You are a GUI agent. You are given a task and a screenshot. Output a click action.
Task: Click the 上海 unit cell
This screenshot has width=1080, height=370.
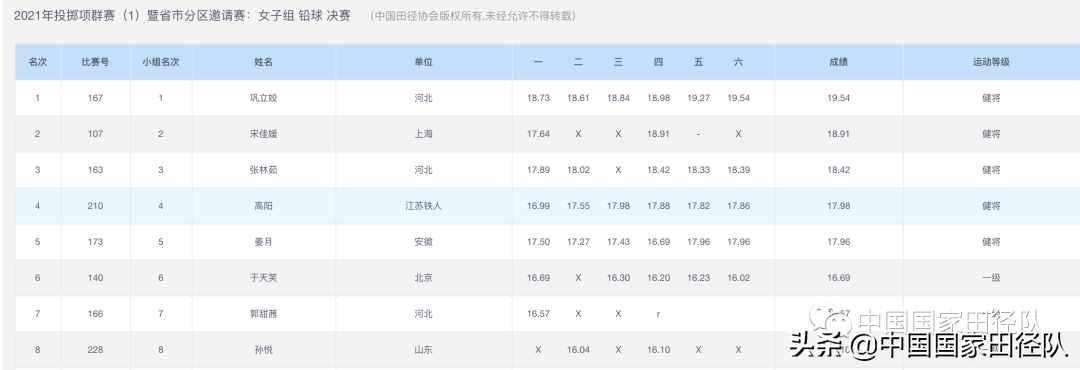coord(424,134)
